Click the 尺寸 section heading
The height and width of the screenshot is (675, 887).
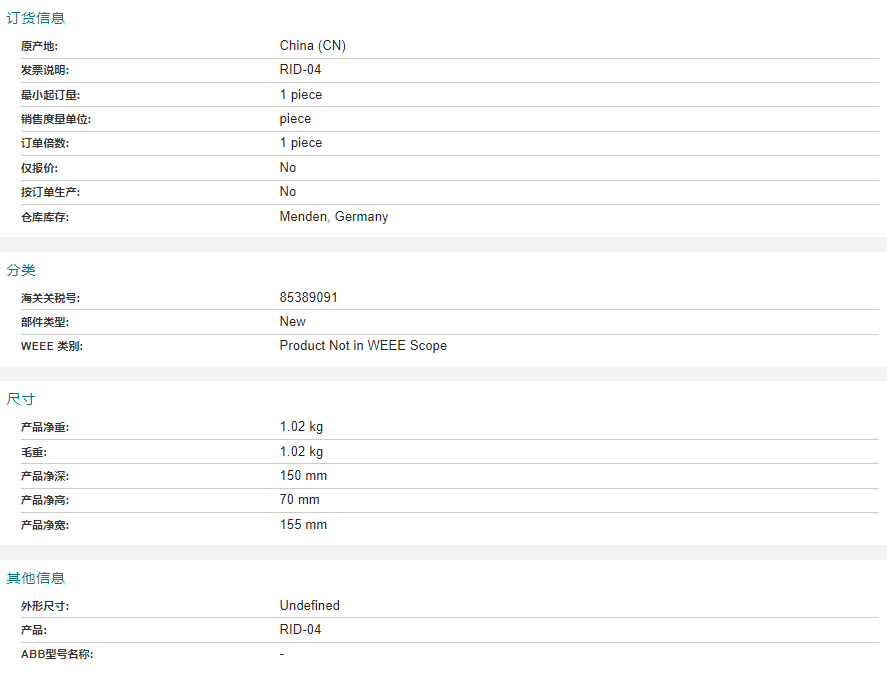tap(21, 399)
